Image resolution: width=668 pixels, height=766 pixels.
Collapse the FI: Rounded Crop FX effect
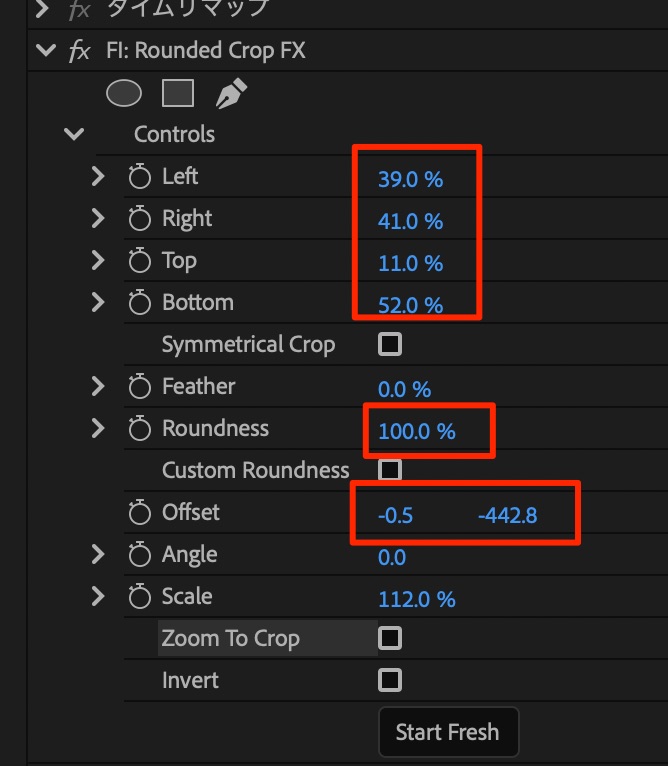45,50
